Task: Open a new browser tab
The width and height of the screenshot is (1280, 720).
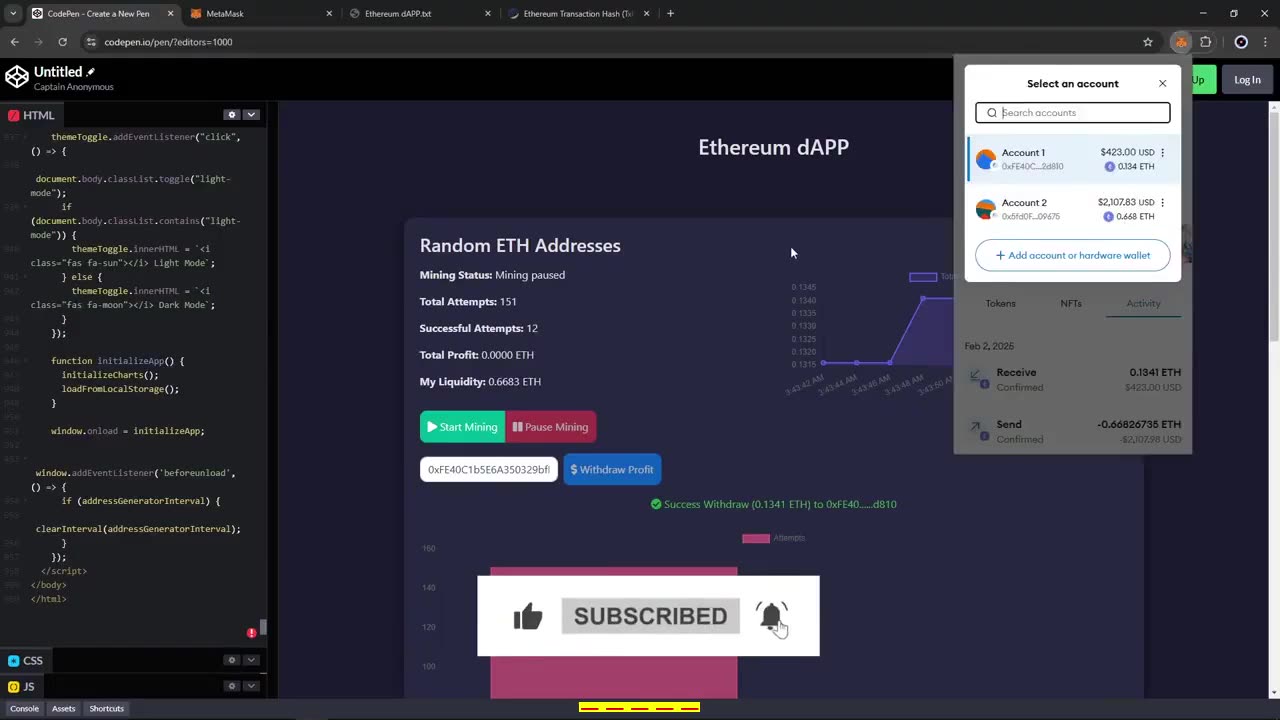Action: [x=670, y=14]
